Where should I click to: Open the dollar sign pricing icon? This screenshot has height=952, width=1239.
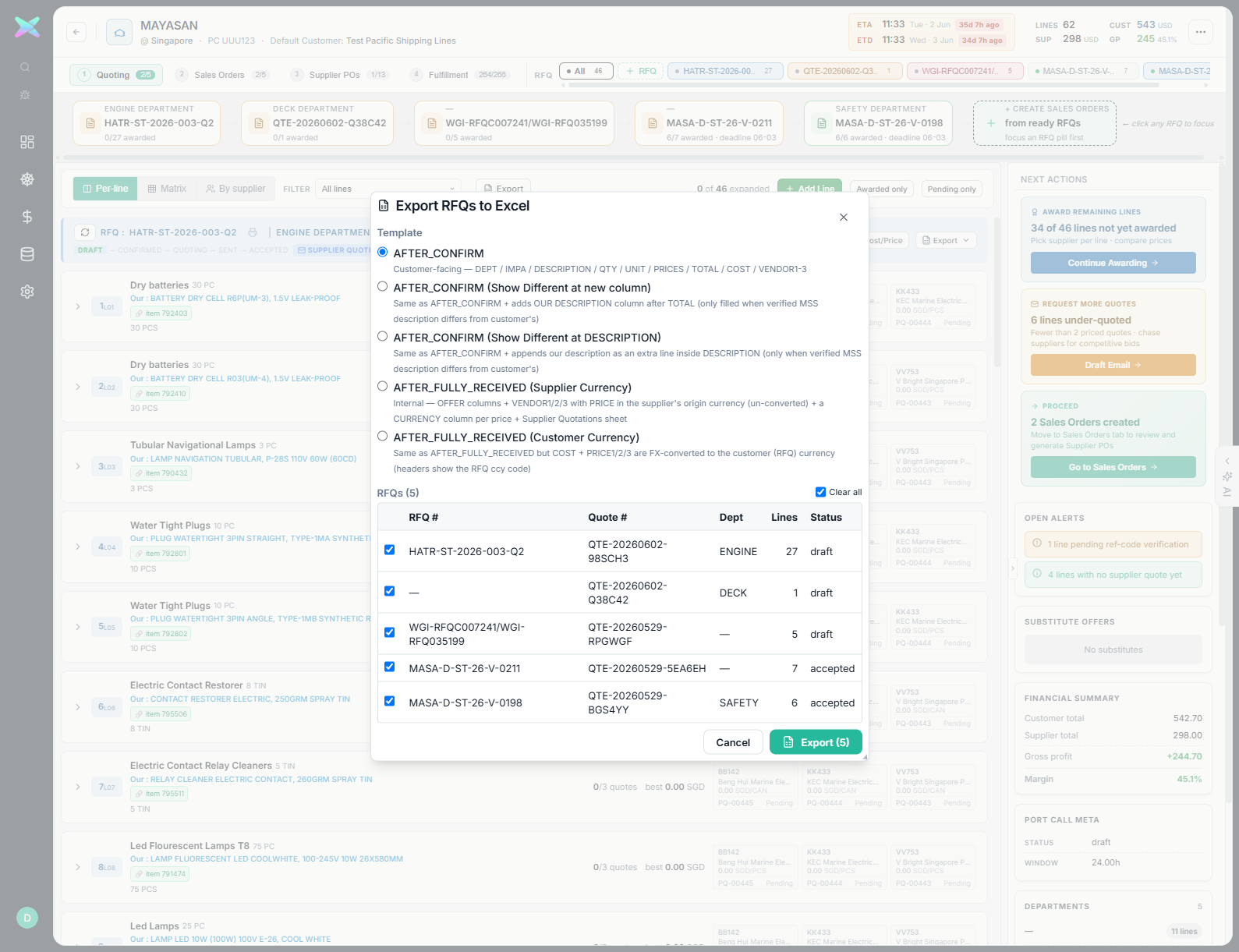[x=27, y=217]
